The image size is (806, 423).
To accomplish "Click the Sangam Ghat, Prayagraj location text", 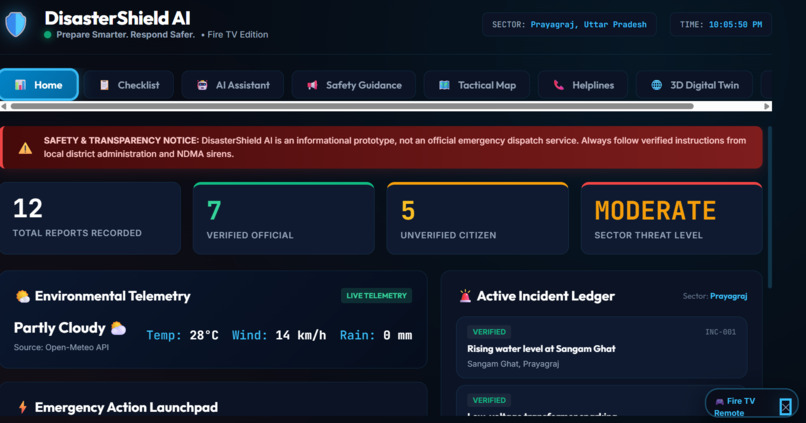I will [513, 364].
